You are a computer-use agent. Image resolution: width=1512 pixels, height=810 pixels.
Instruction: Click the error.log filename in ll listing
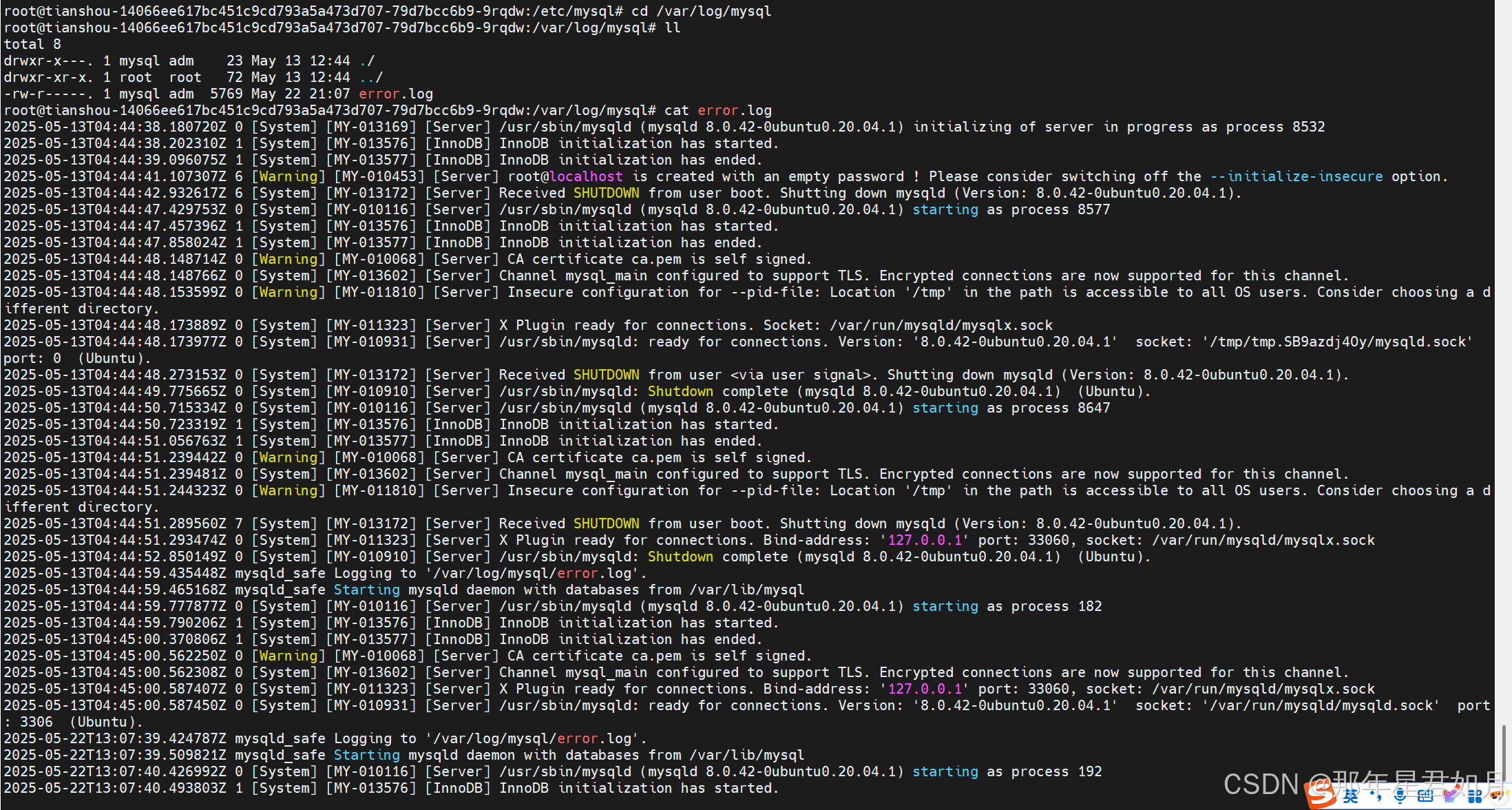click(x=395, y=94)
